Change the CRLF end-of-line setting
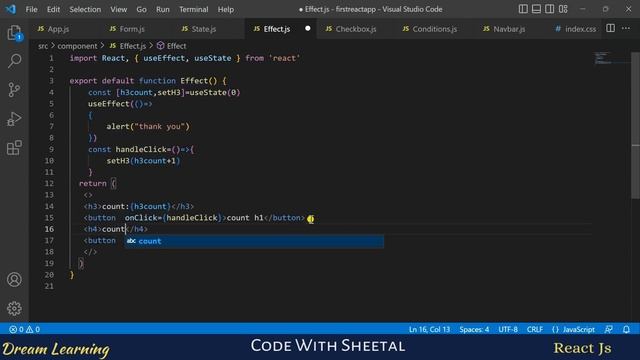The height and width of the screenshot is (360, 640). pos(535,329)
